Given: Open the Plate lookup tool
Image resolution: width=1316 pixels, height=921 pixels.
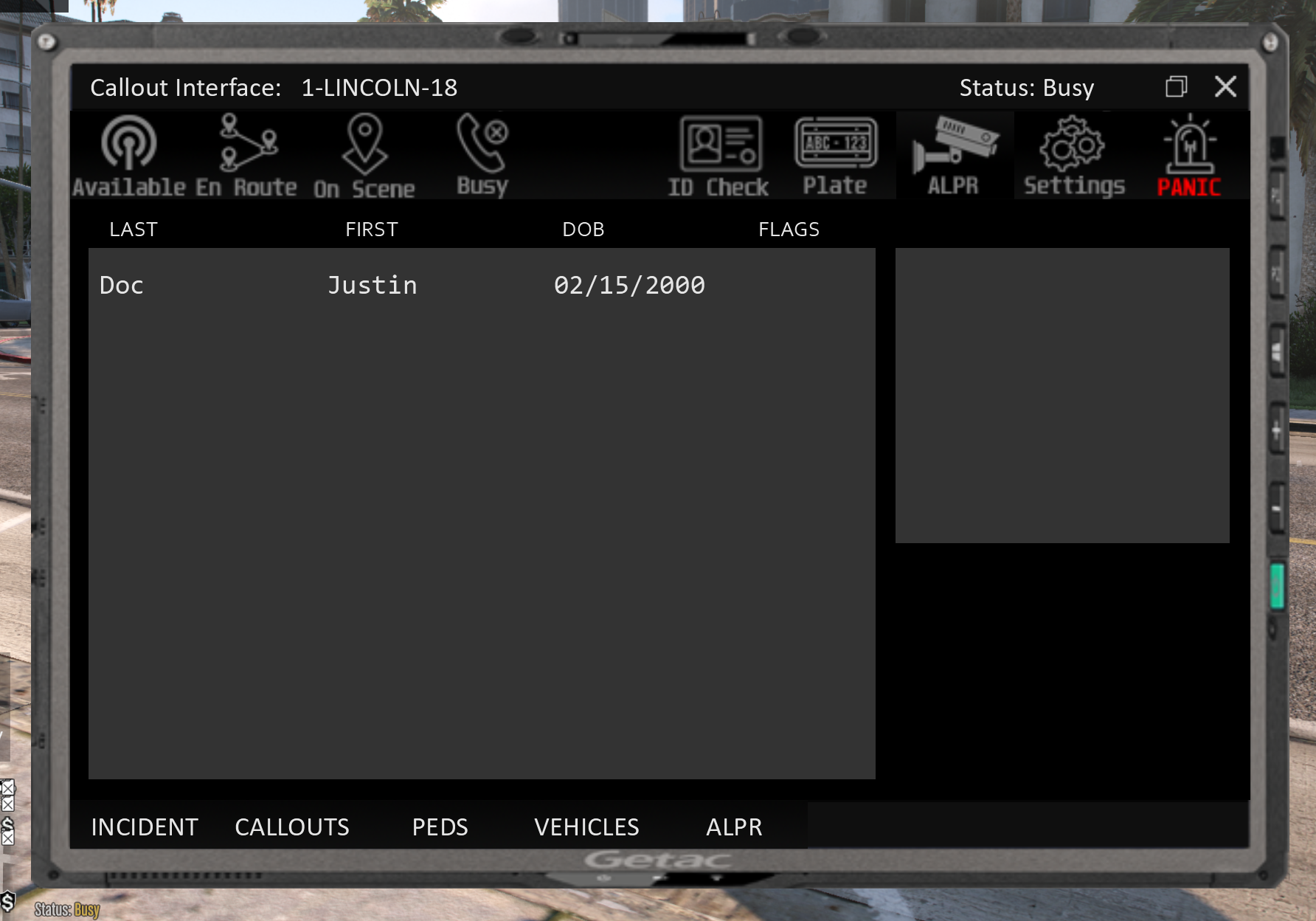Looking at the screenshot, I should [835, 156].
